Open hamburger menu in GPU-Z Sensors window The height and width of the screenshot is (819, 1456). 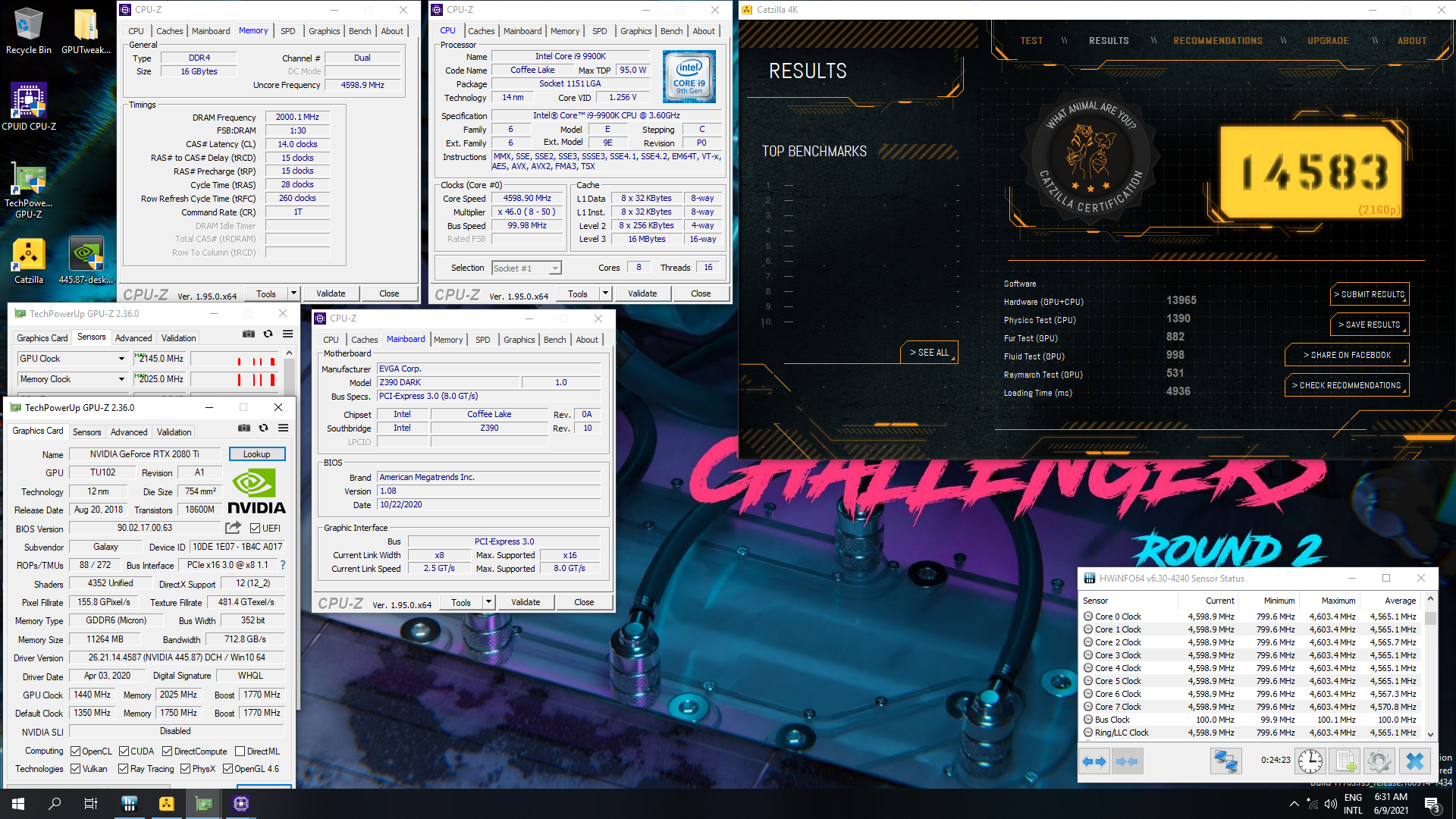click(x=287, y=334)
